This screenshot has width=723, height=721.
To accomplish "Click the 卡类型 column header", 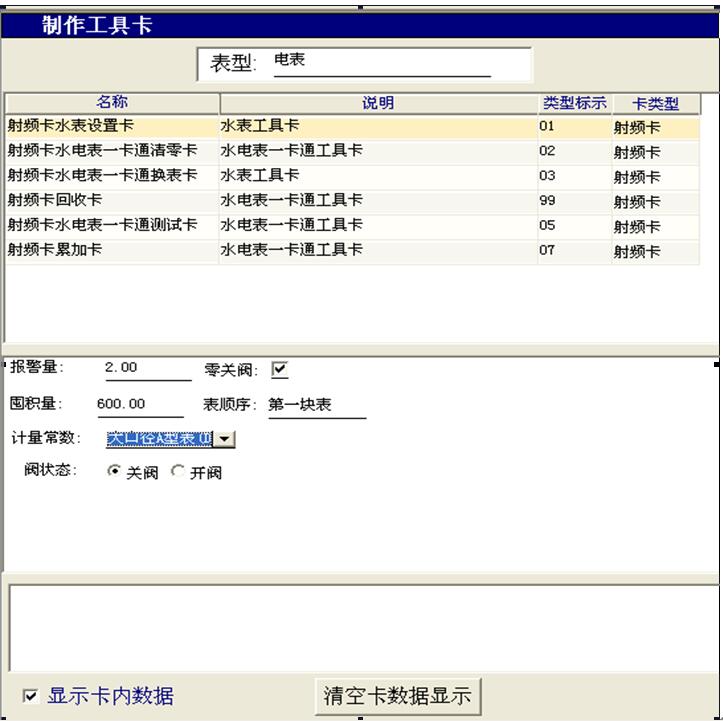I will (655, 103).
